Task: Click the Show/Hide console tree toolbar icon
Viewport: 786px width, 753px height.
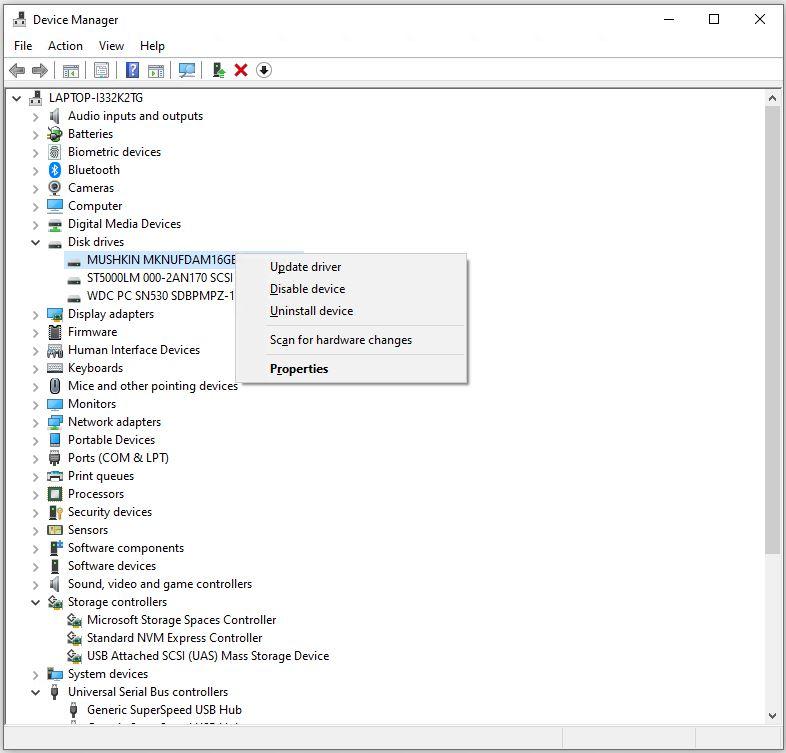Action: pyautogui.click(x=71, y=70)
